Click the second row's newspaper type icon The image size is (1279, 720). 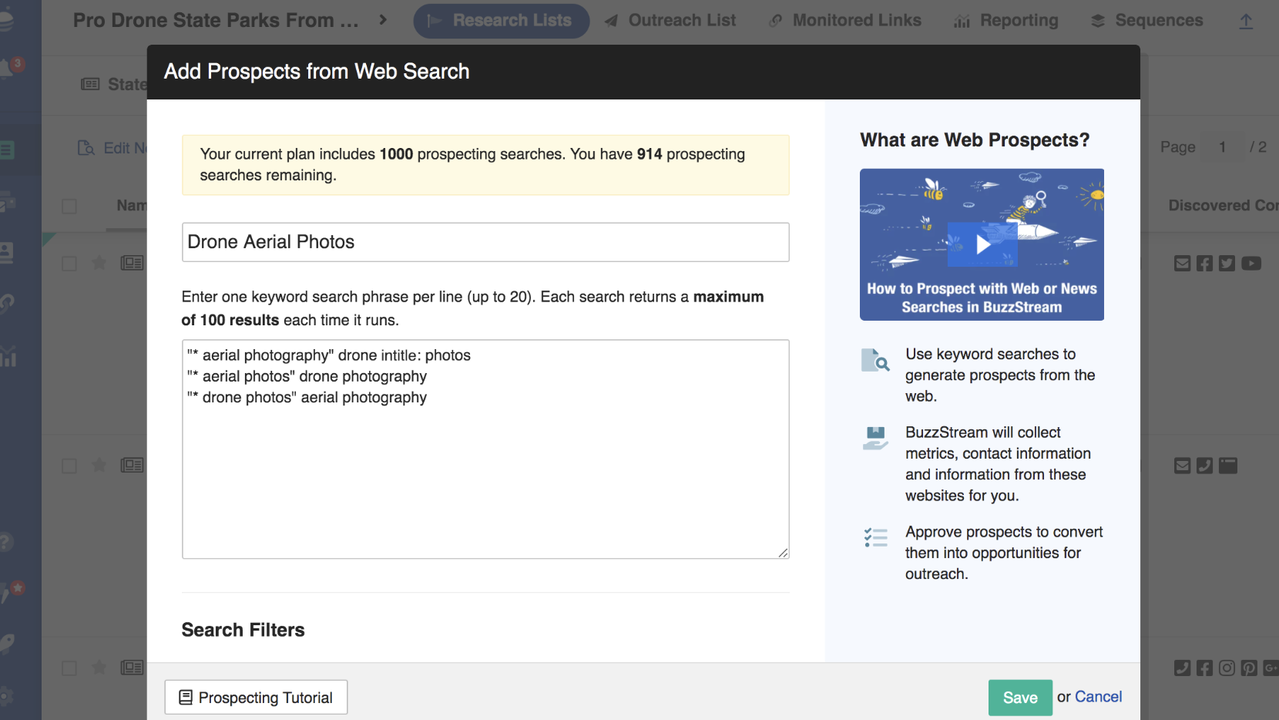pyautogui.click(x=132, y=466)
